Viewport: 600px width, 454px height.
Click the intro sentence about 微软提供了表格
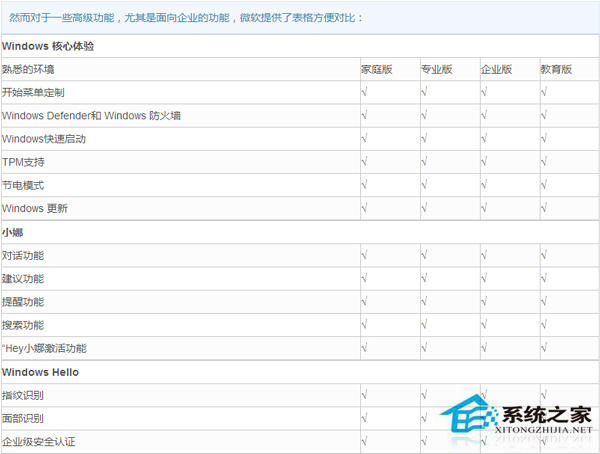(186, 18)
